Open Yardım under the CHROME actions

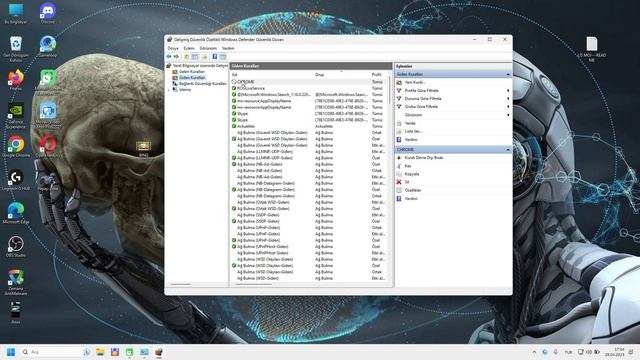(x=411, y=198)
